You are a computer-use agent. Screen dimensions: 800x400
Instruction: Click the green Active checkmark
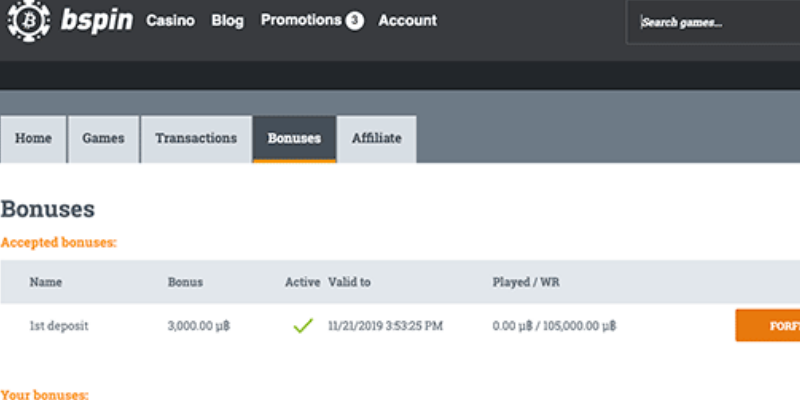click(x=302, y=325)
